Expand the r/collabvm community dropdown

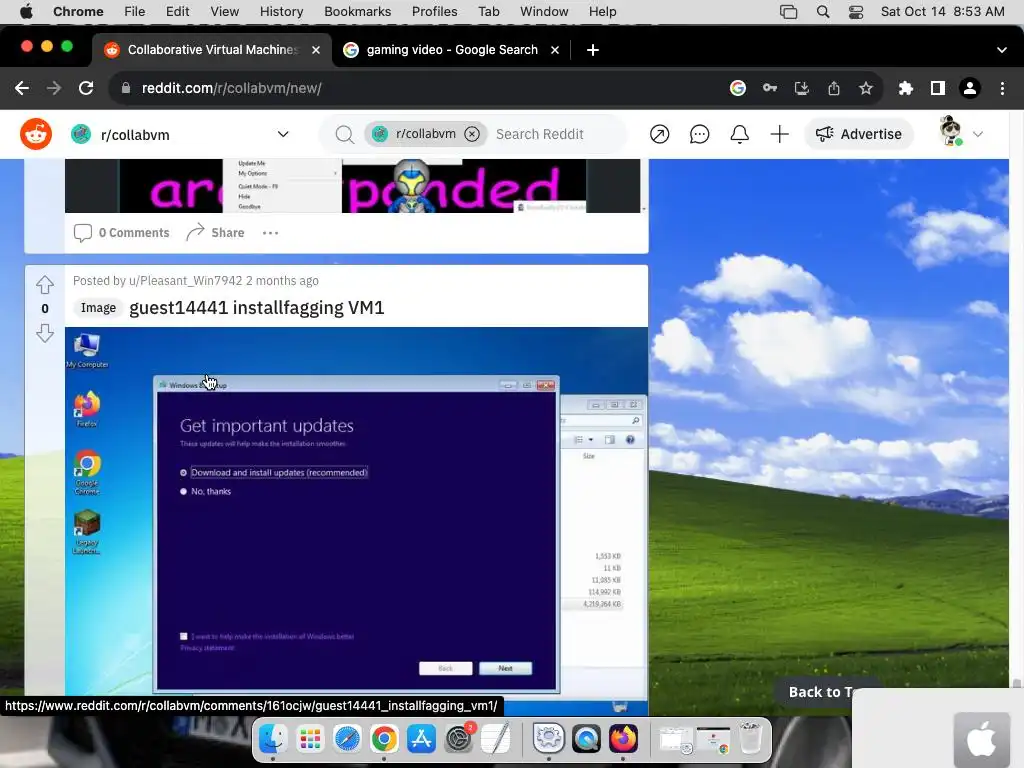click(x=283, y=134)
